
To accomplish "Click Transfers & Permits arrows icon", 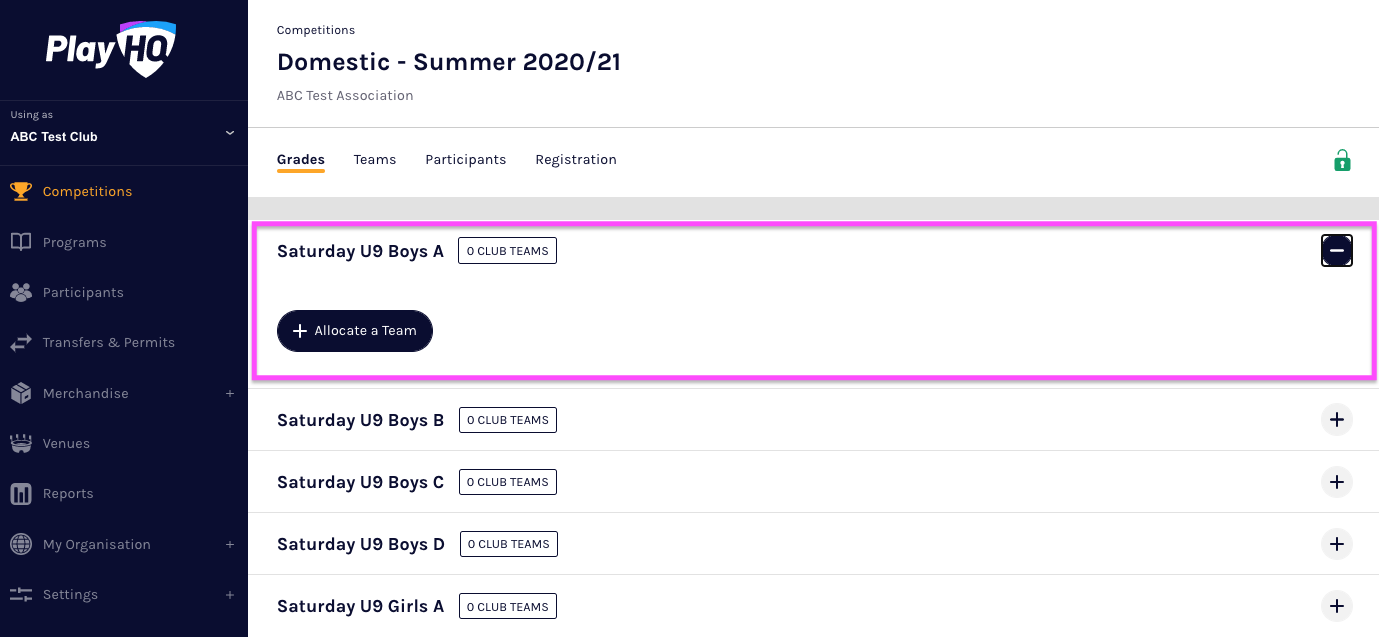I will (x=21, y=343).
